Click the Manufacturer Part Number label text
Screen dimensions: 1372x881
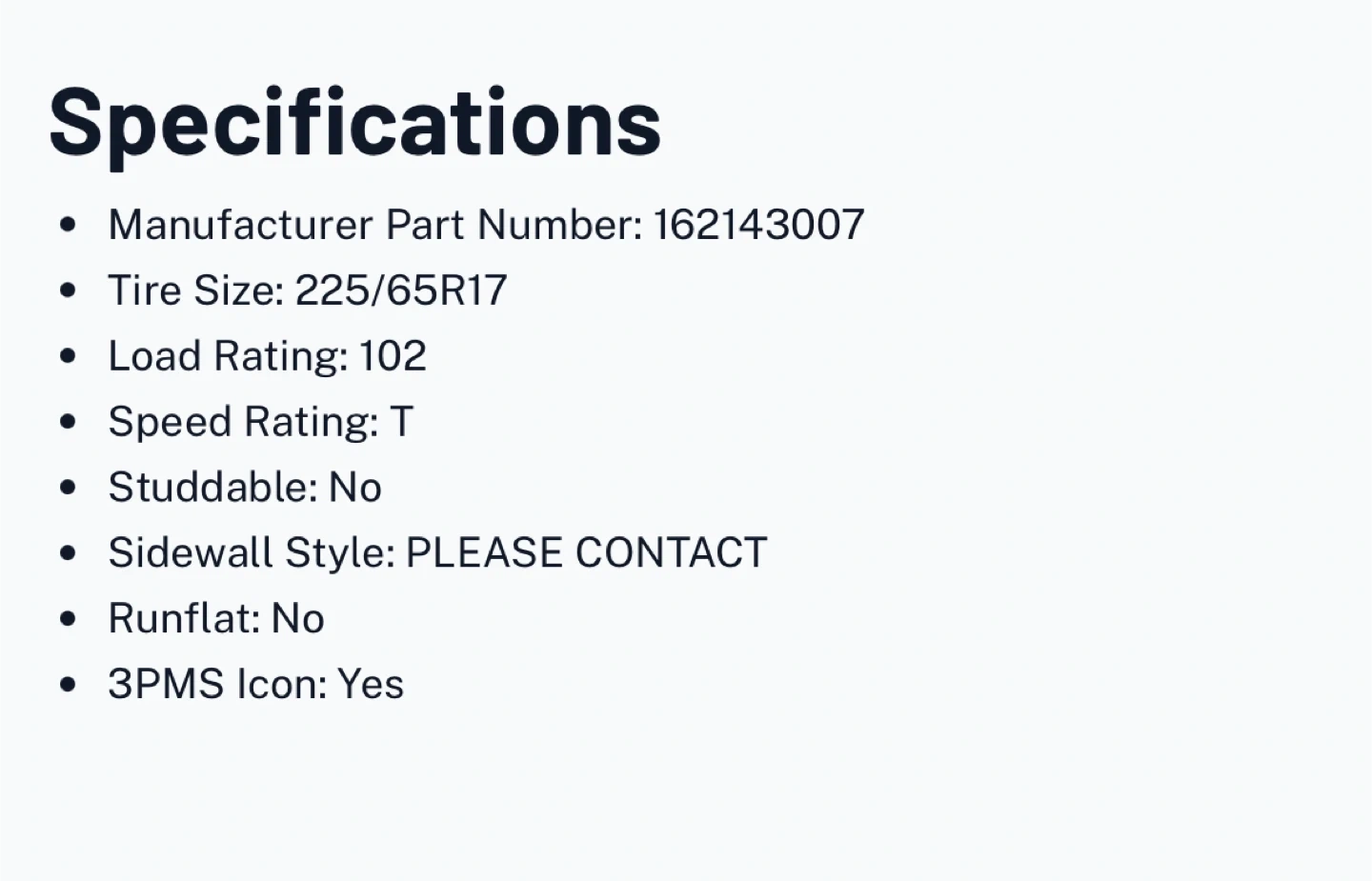(x=375, y=225)
